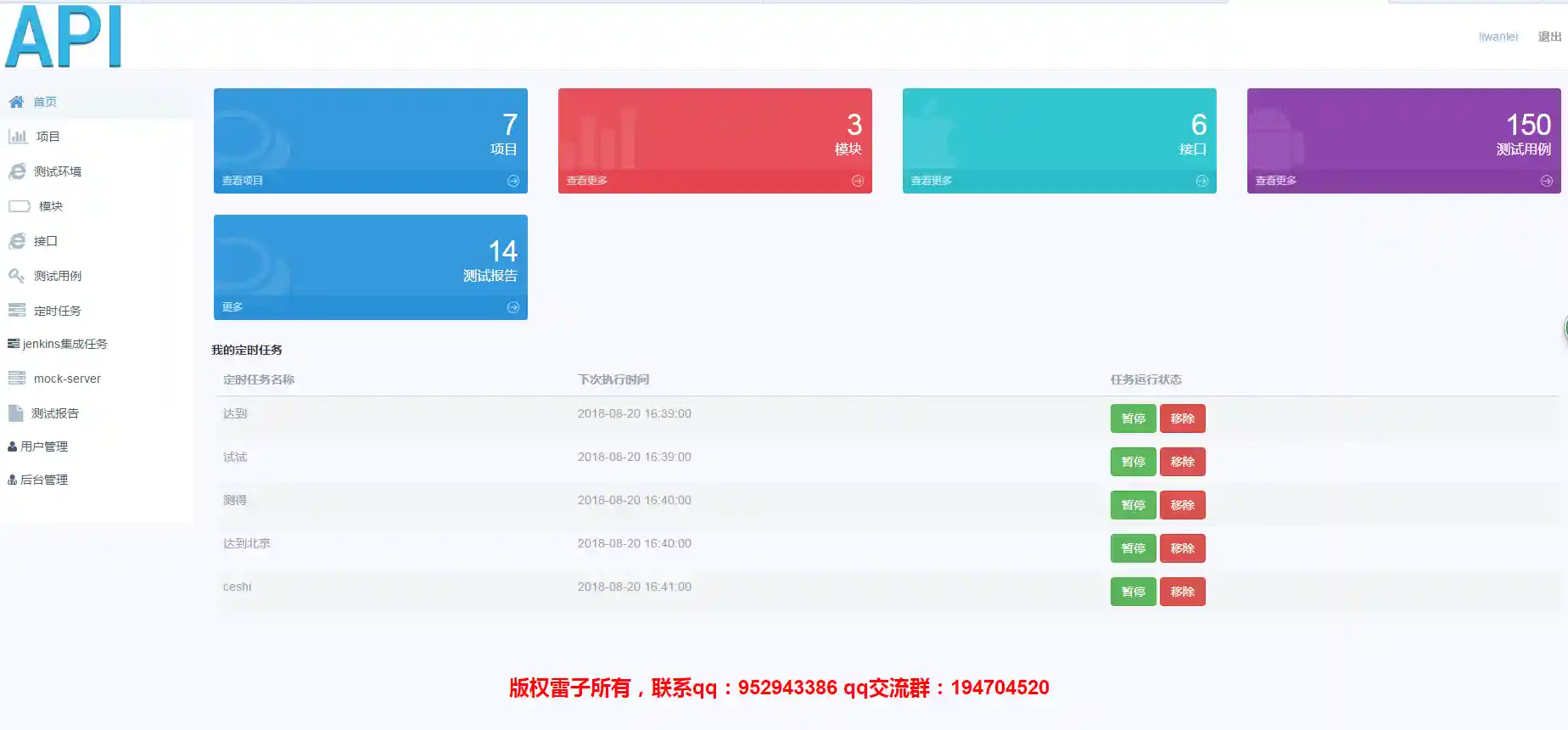Click the 2018-08-20 16:41:00 time cell
The height and width of the screenshot is (730, 1568).
(x=635, y=587)
